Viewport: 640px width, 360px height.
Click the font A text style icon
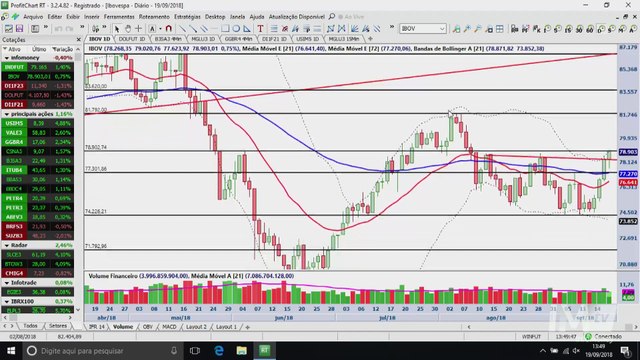(152, 29)
